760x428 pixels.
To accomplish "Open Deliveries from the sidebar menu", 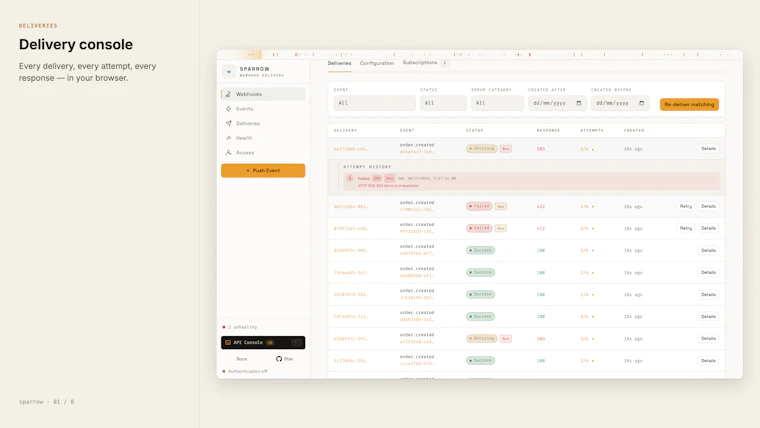I will coord(263,123).
